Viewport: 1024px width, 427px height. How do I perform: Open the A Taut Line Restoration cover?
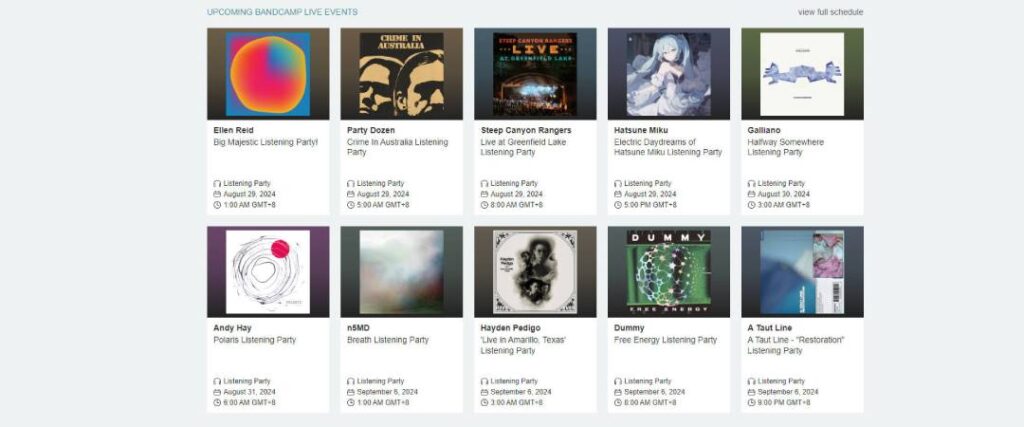(x=802, y=272)
